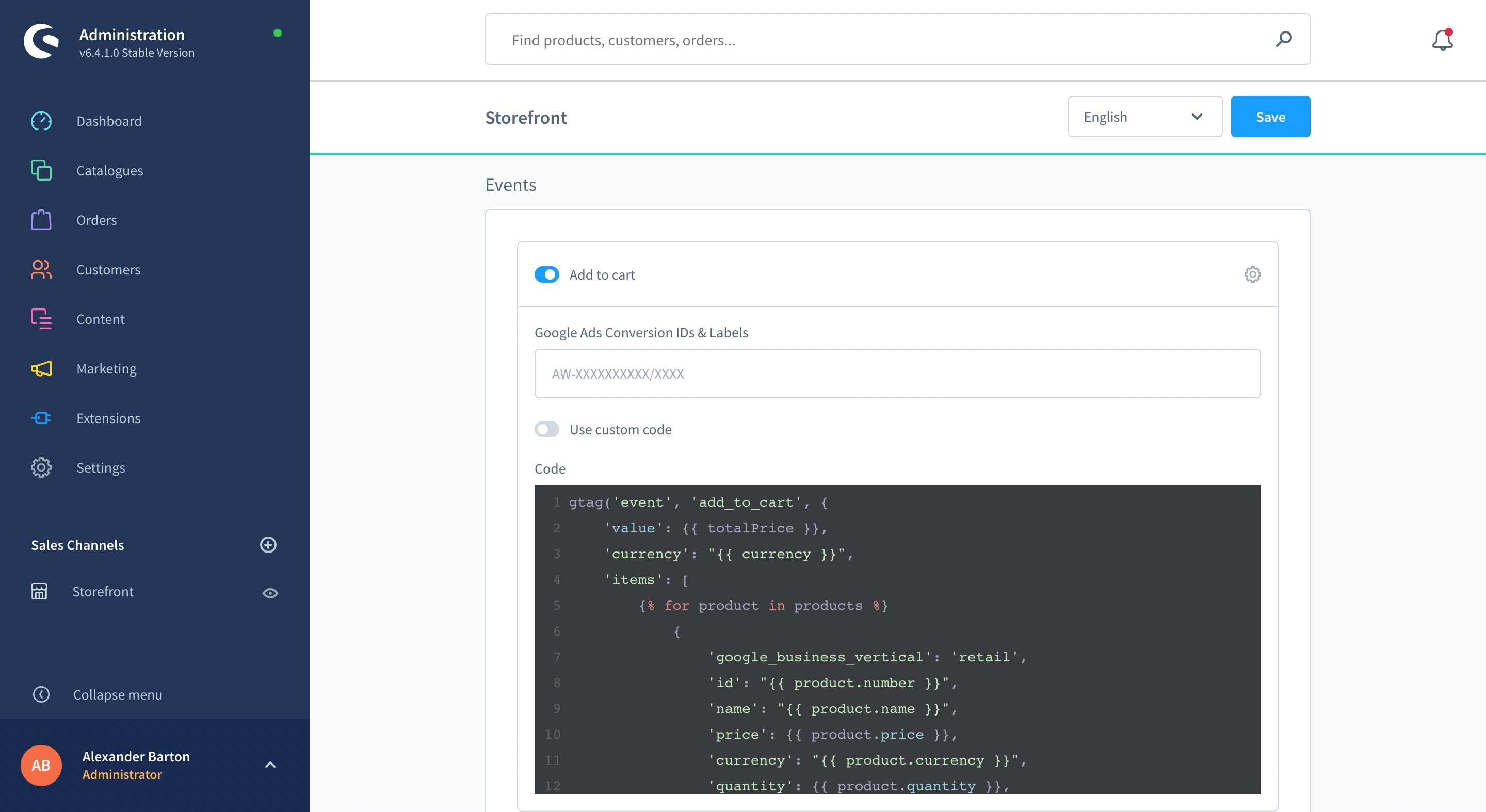The width and height of the screenshot is (1486, 812).
Task: Focus the global search field
Action: tap(897, 39)
